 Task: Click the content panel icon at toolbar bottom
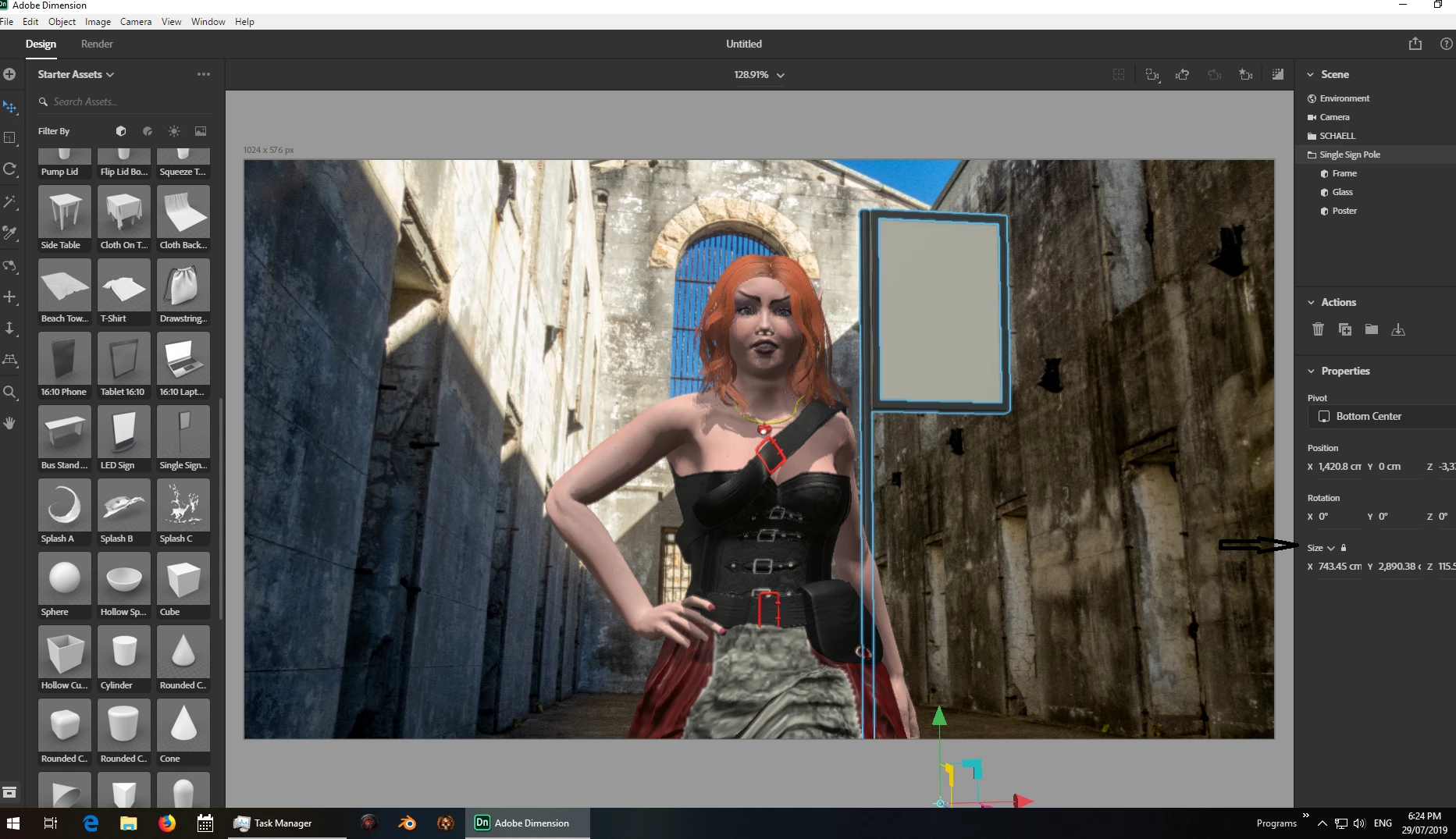tap(9, 792)
